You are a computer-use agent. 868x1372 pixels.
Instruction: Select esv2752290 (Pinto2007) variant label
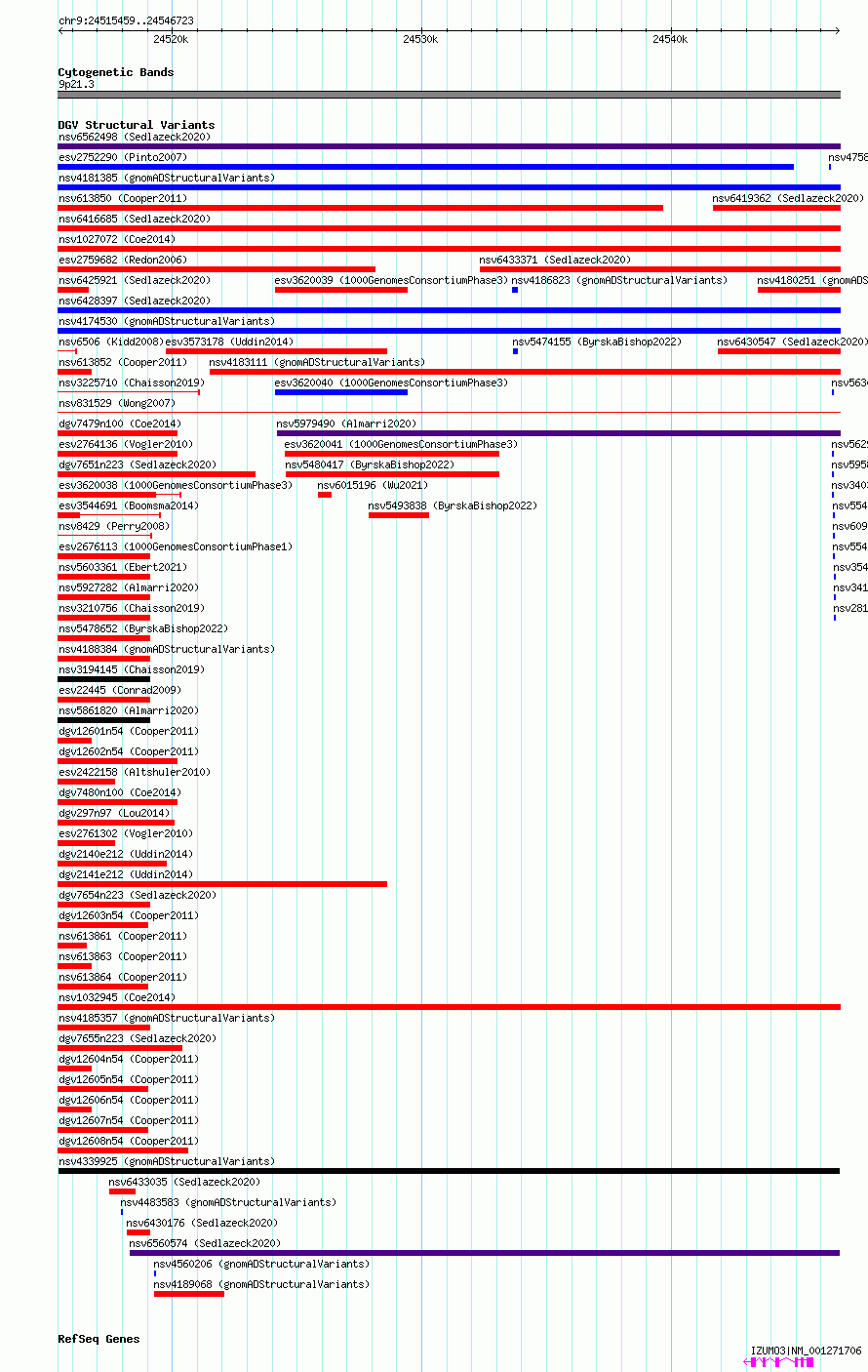(123, 157)
